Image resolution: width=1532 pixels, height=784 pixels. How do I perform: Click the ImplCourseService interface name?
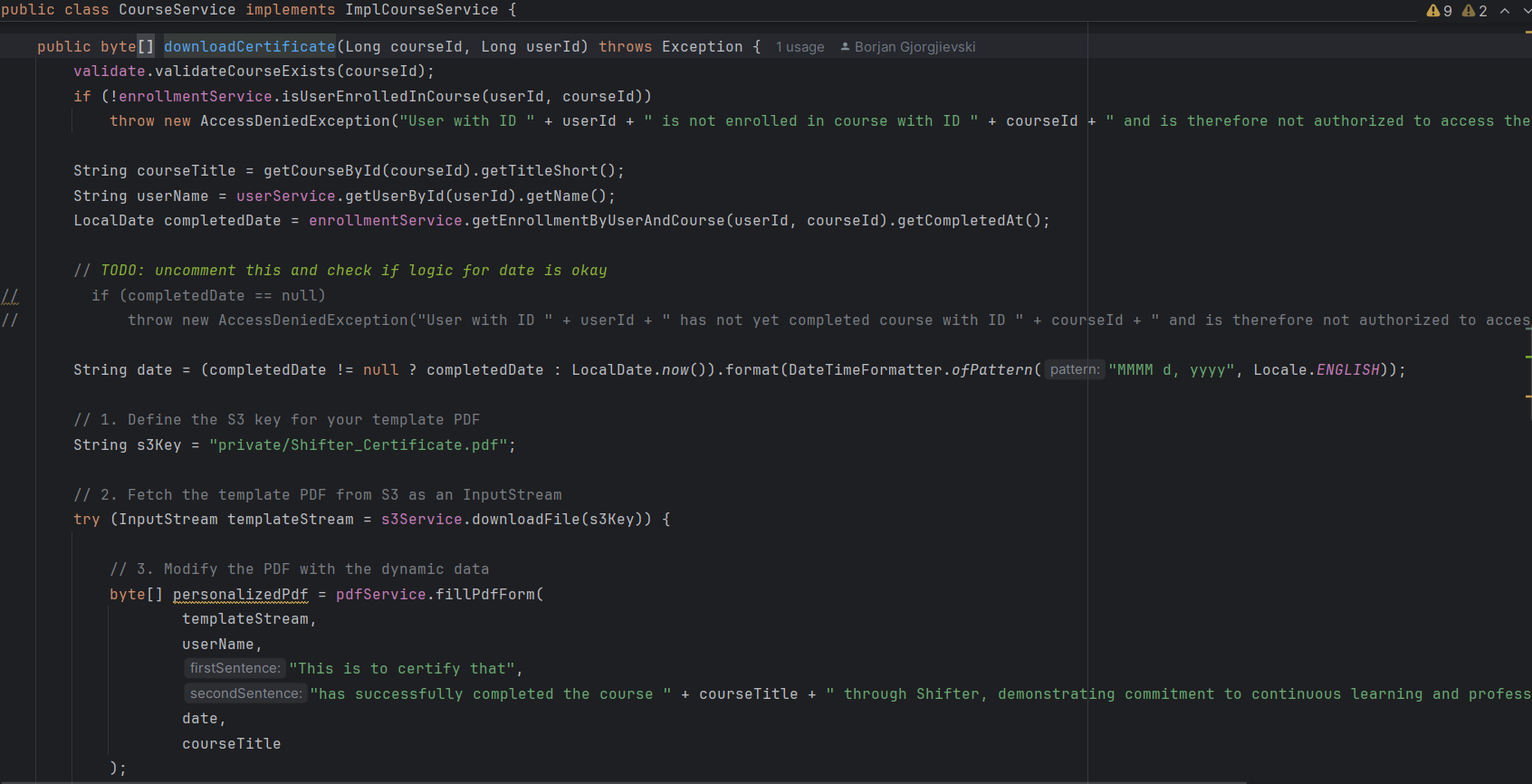tap(421, 10)
